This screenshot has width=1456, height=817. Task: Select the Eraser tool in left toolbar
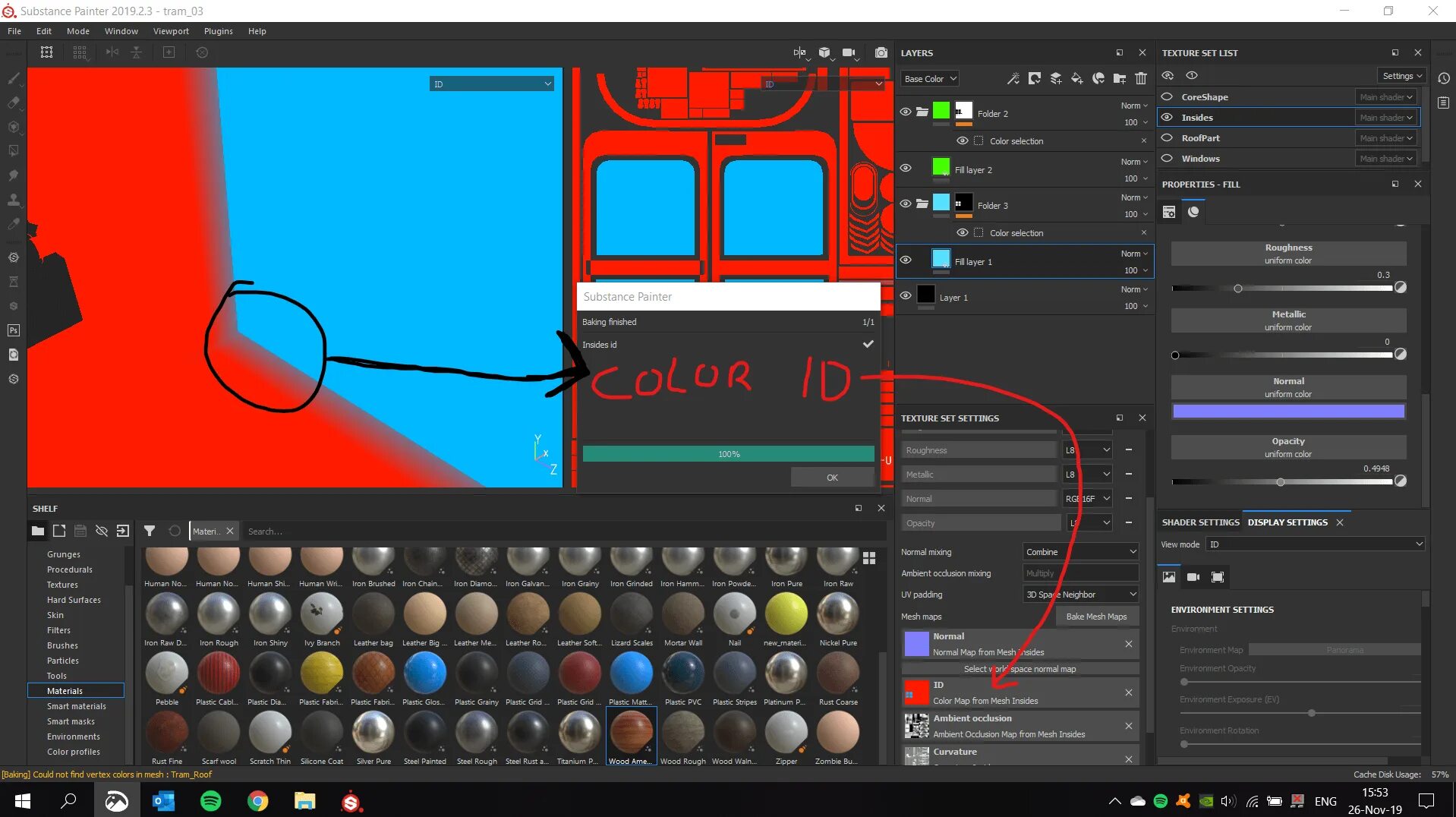coord(14,103)
